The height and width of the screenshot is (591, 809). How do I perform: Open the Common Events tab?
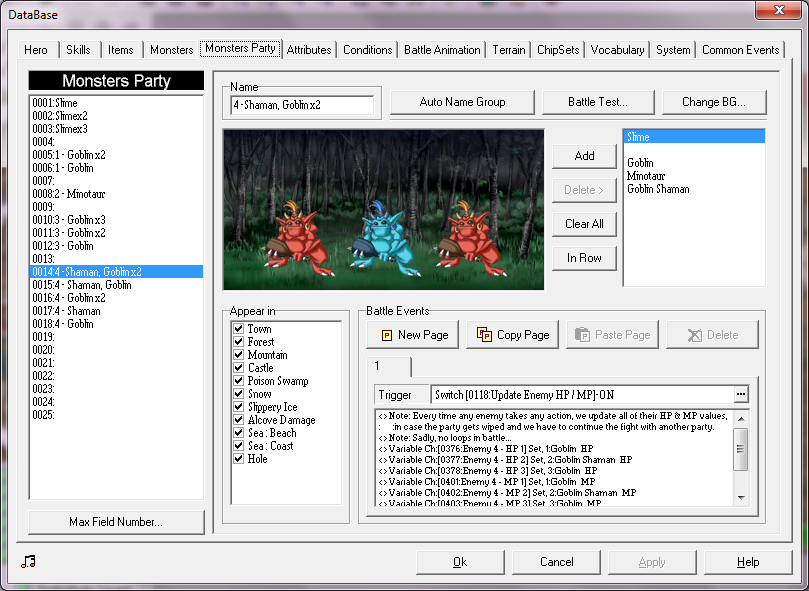pos(740,50)
